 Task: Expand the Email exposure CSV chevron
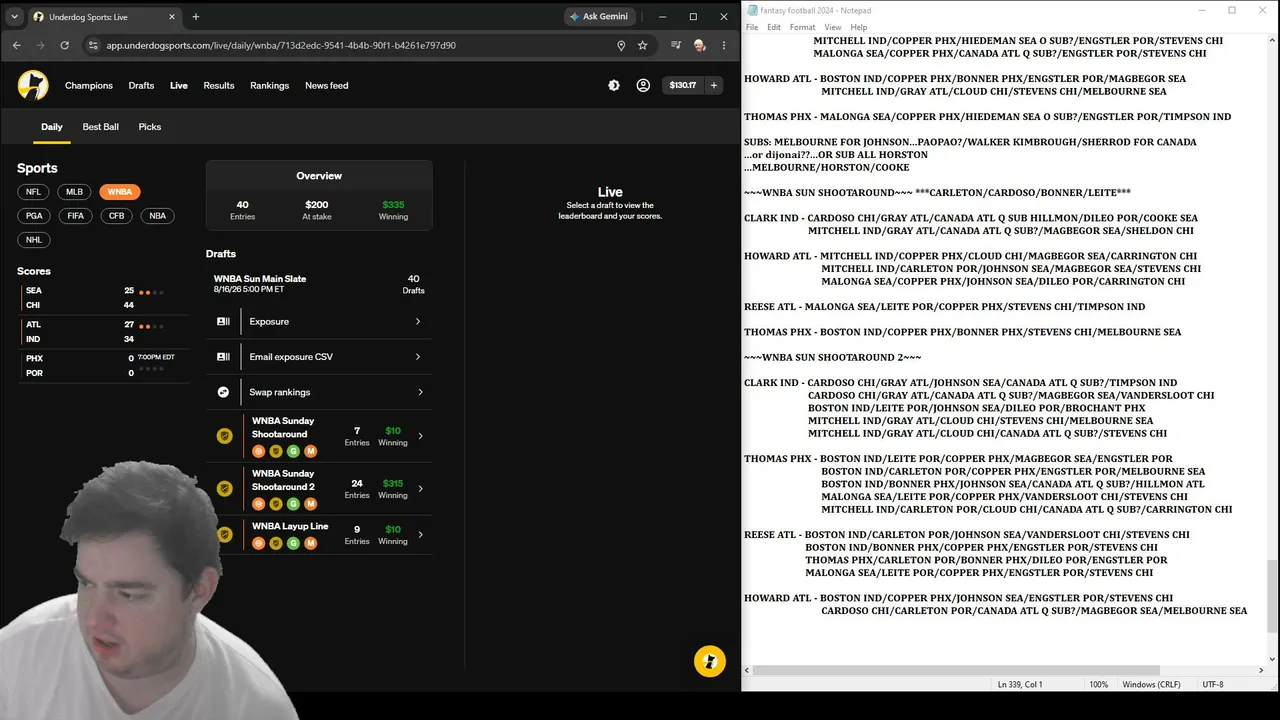(418, 357)
